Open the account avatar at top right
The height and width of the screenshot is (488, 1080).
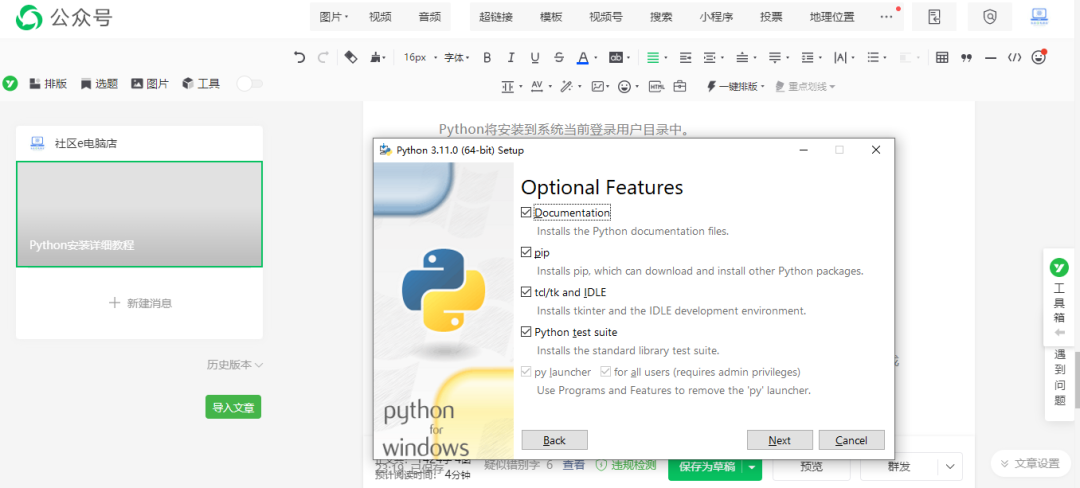(x=1039, y=16)
